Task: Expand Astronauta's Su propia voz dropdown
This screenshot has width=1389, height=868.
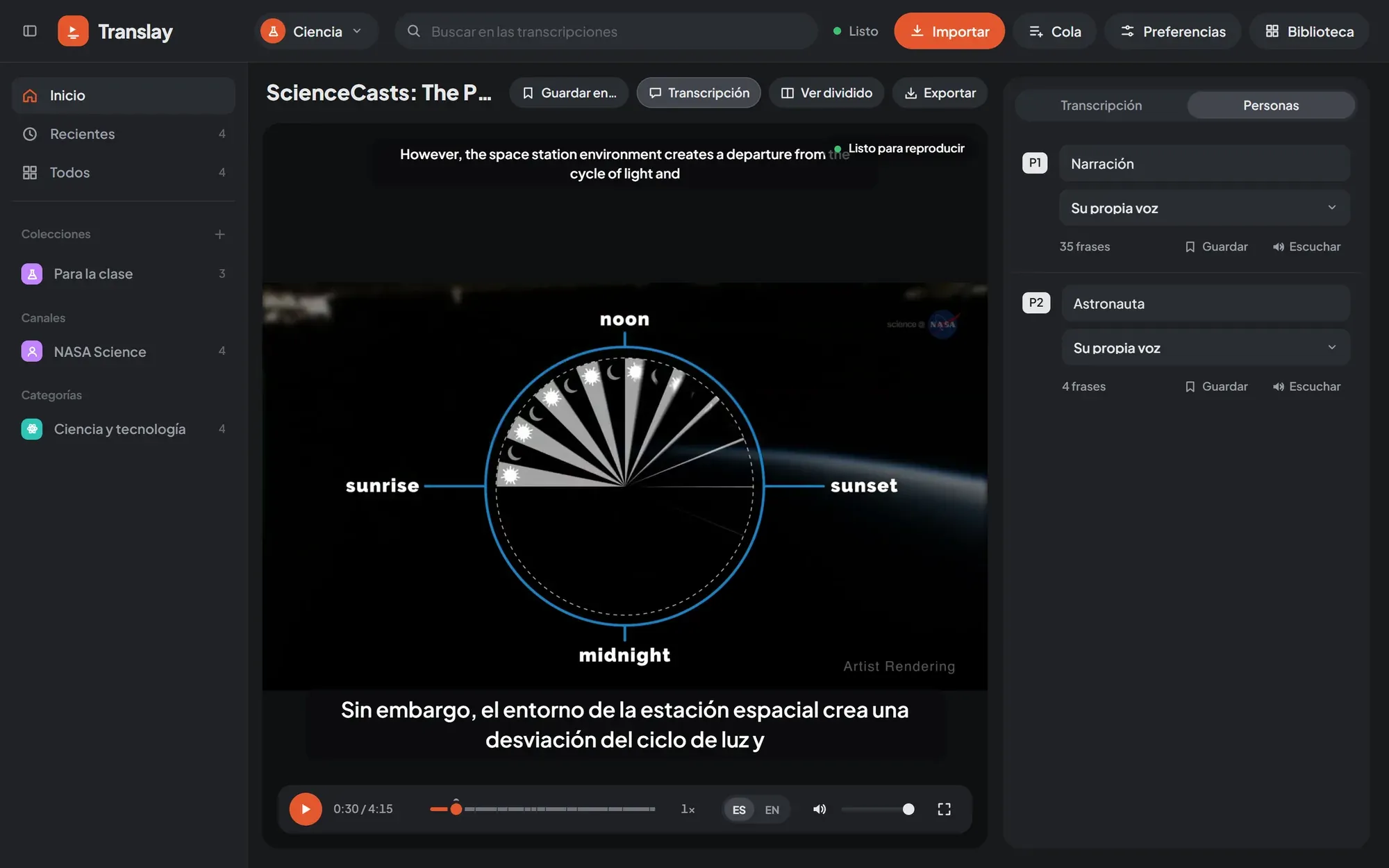Action: [x=1206, y=348]
